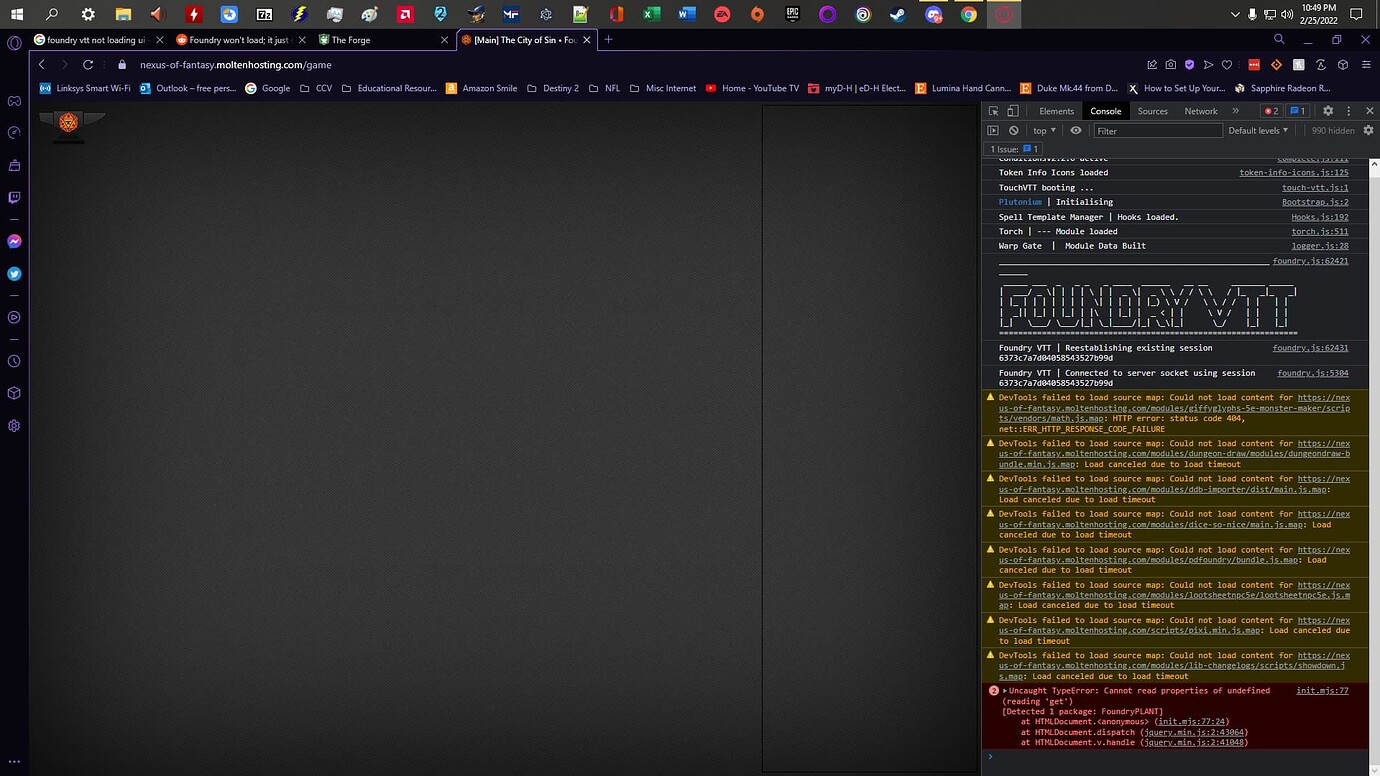Show the console sidebar

coord(993,130)
